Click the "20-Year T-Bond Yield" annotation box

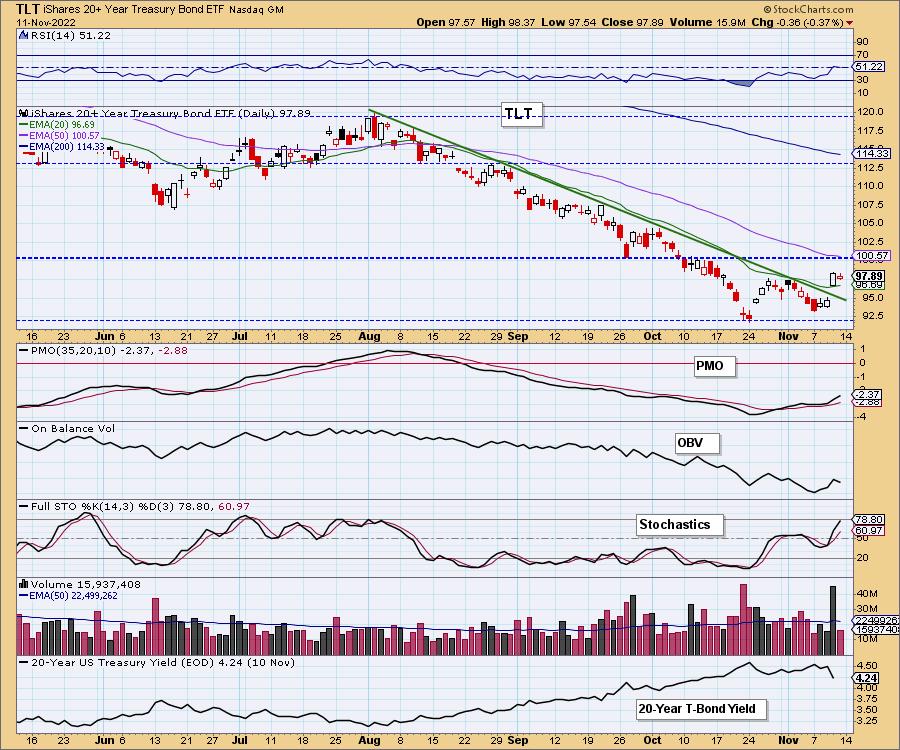coord(701,709)
